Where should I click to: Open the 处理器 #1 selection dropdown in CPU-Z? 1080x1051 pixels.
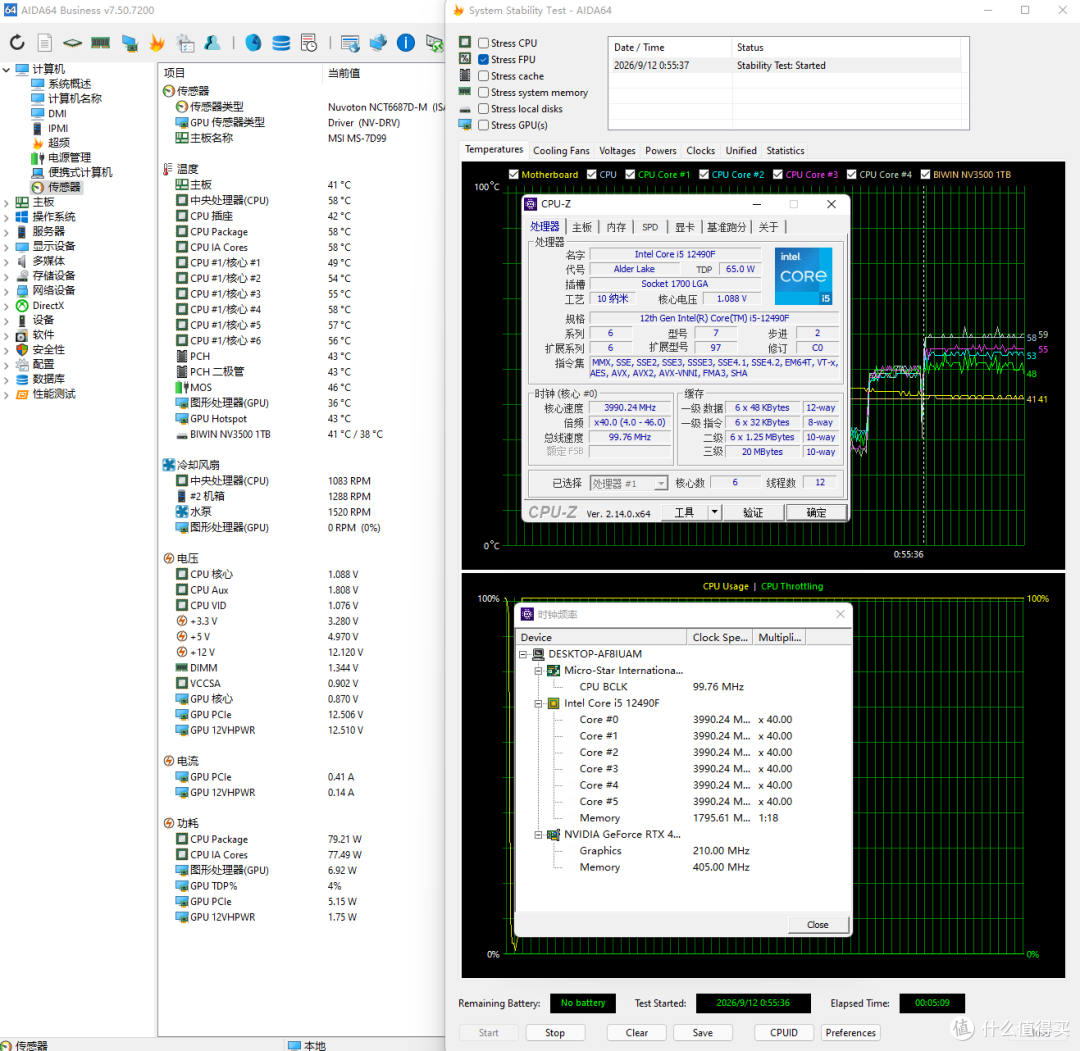click(660, 483)
